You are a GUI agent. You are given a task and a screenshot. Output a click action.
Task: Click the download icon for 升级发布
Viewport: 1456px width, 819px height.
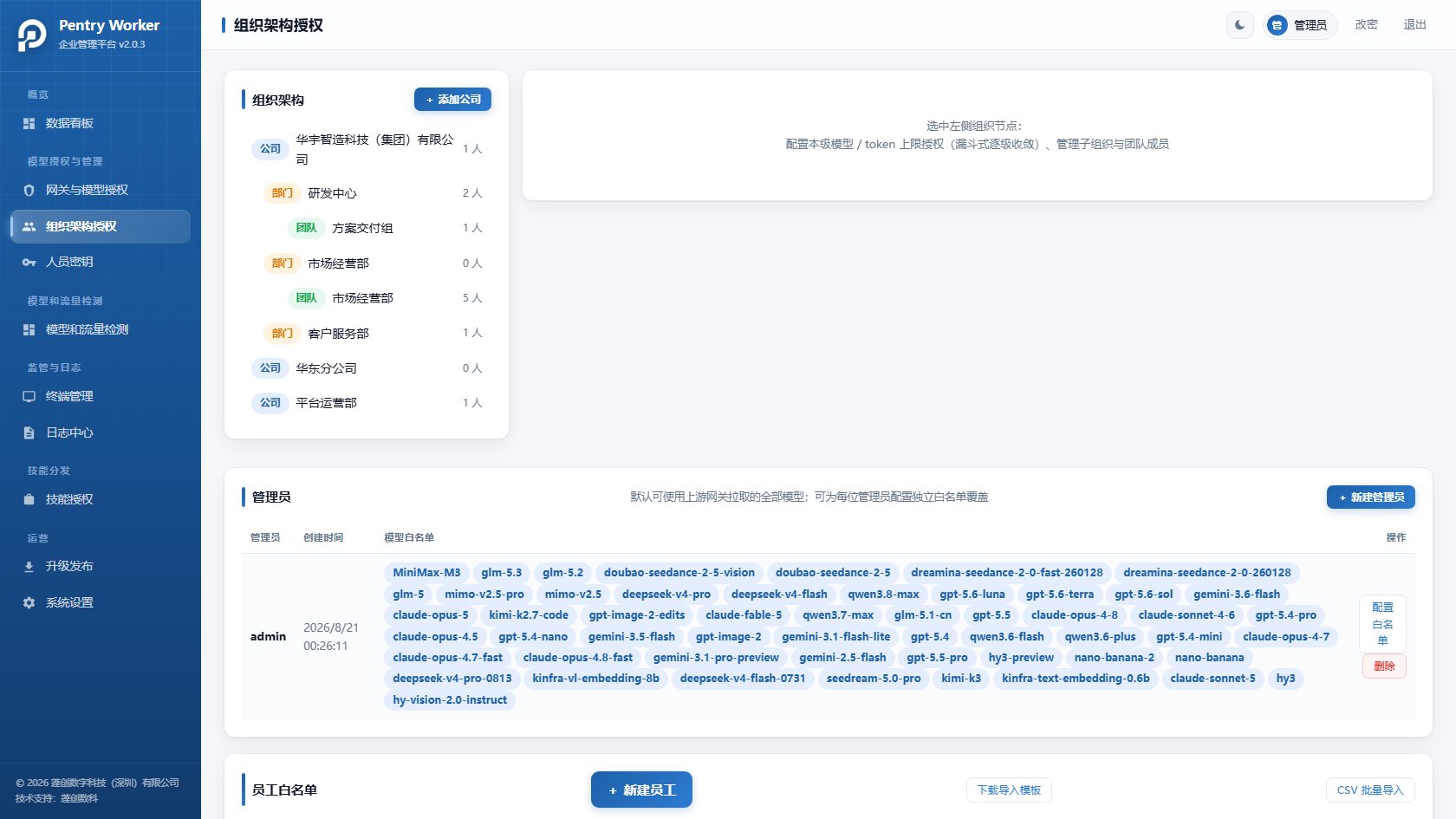pyautogui.click(x=29, y=567)
